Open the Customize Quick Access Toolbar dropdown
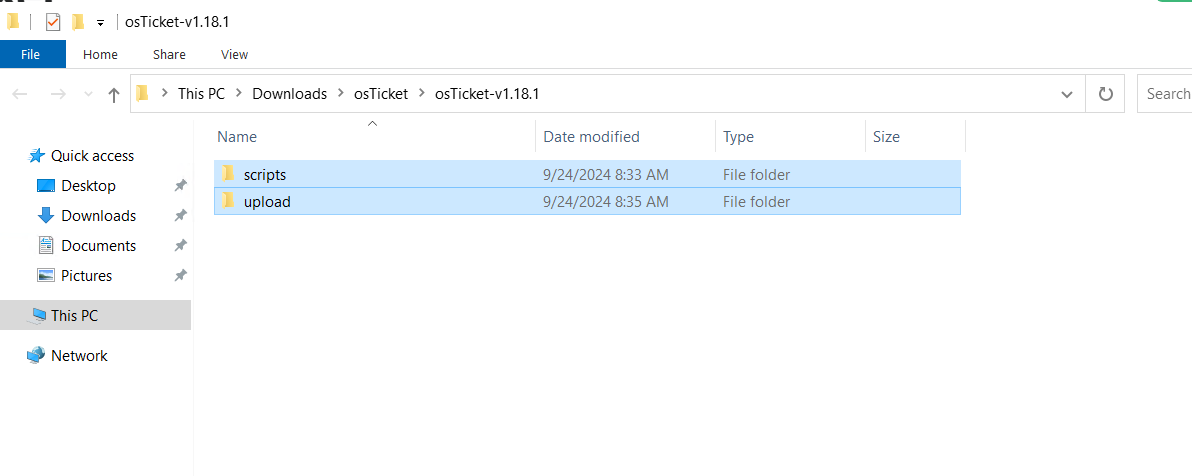The image size is (1192, 476). 100,23
